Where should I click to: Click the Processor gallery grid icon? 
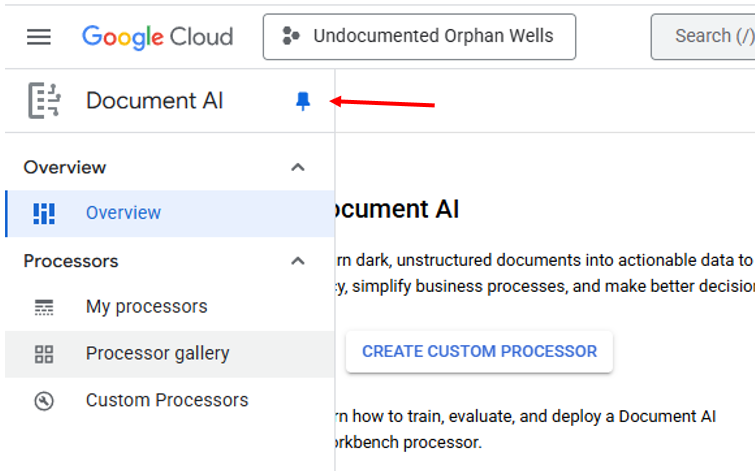tap(44, 354)
